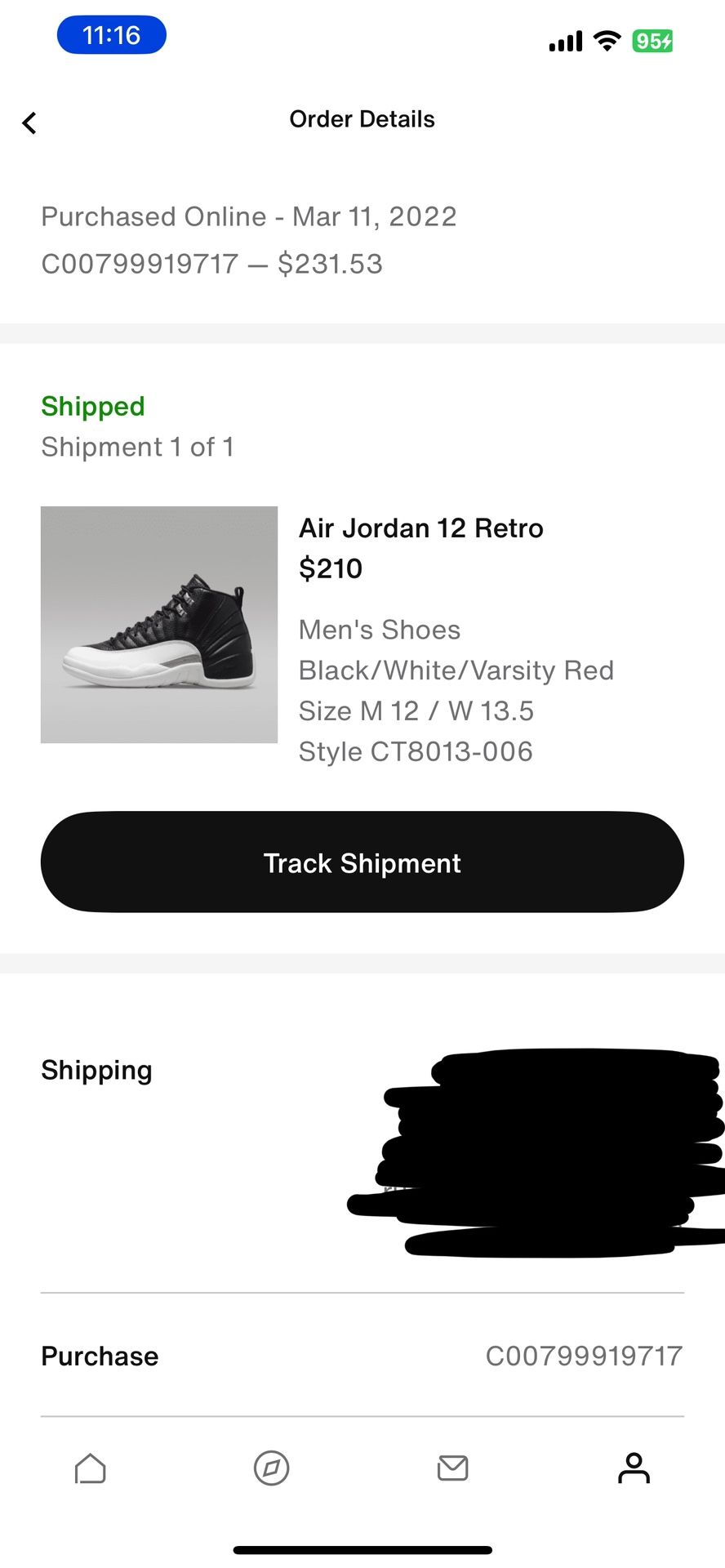The image size is (725, 1568).
Task: Tap the $210 item price
Action: pyautogui.click(x=331, y=568)
